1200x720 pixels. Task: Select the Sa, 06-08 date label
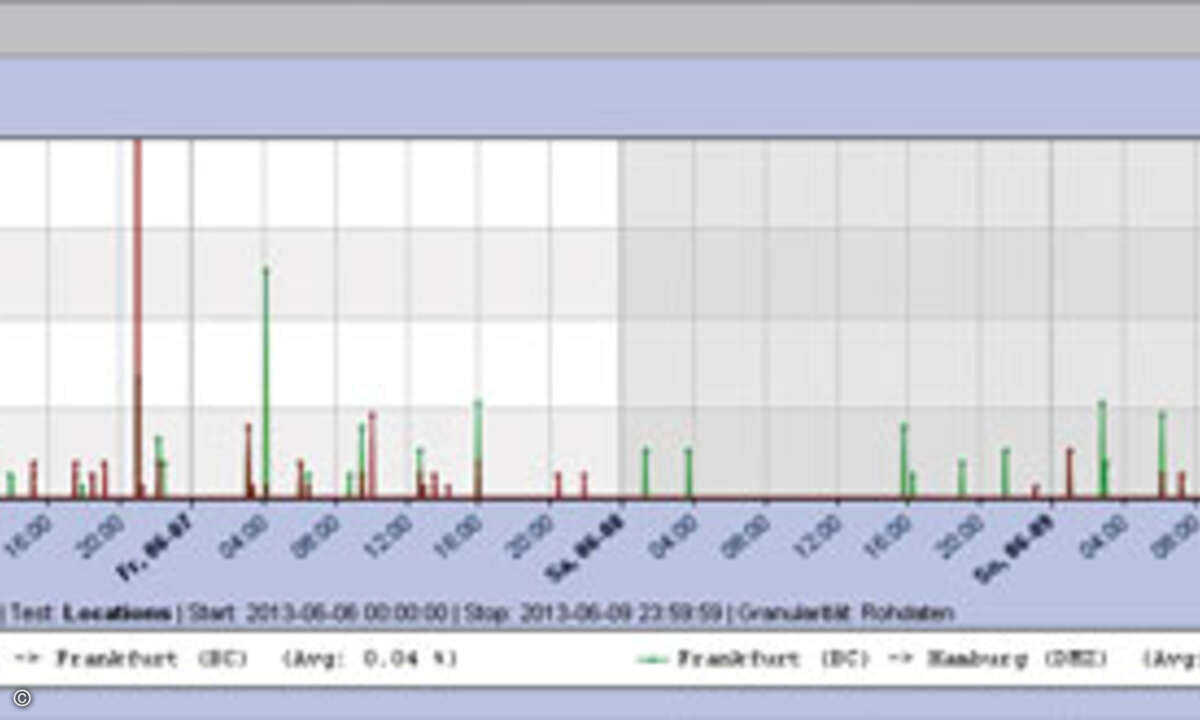(x=585, y=548)
